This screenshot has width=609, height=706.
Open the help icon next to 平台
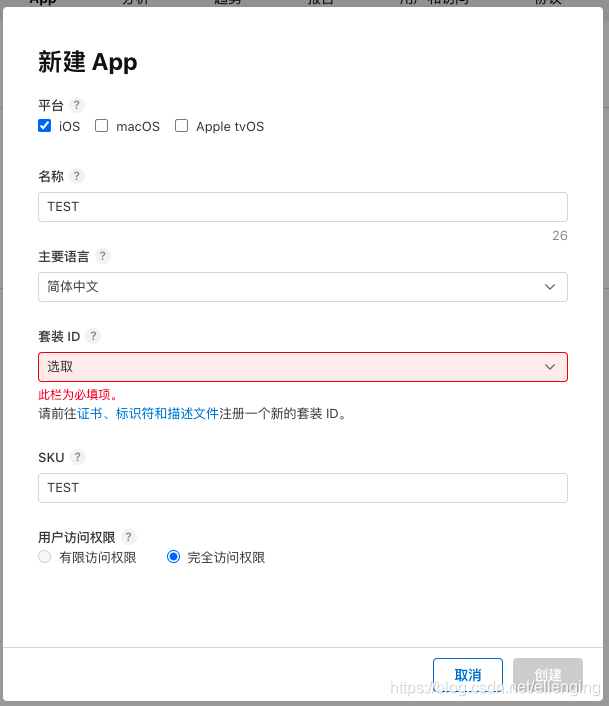(77, 105)
